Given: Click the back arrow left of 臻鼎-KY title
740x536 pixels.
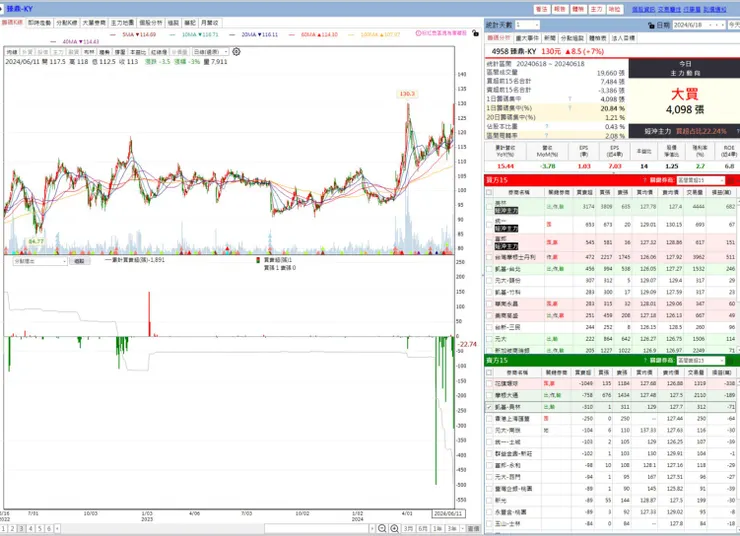Looking at the screenshot, I should coord(2,8).
